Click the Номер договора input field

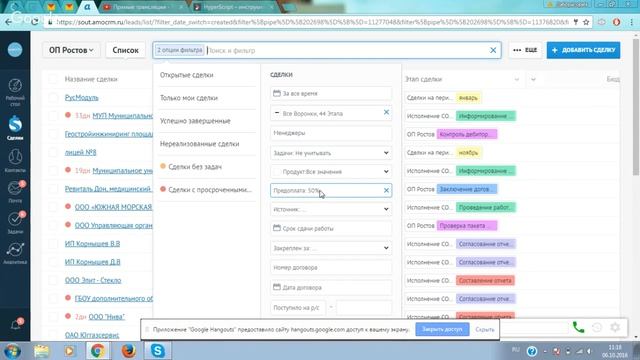pyautogui.click(x=331, y=268)
